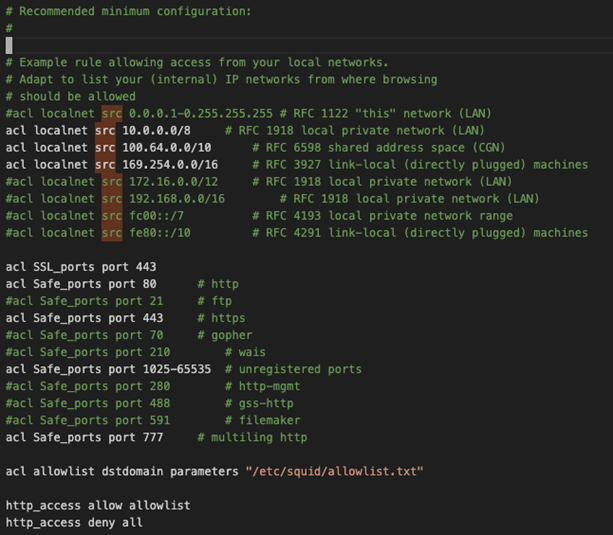Place cursor on the empty line with block cursor
This screenshot has height=535, width=613.
[x=306, y=45]
